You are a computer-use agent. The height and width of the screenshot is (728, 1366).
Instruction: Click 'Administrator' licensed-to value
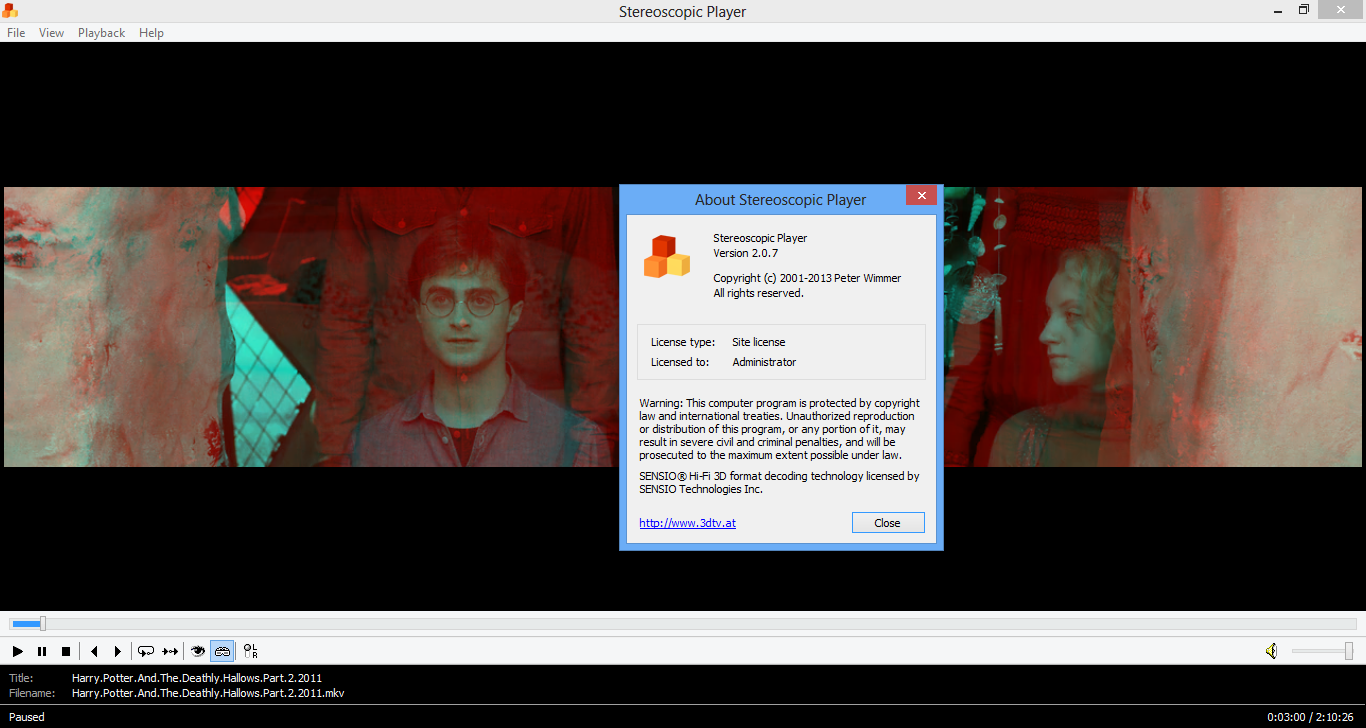pyautogui.click(x=764, y=362)
